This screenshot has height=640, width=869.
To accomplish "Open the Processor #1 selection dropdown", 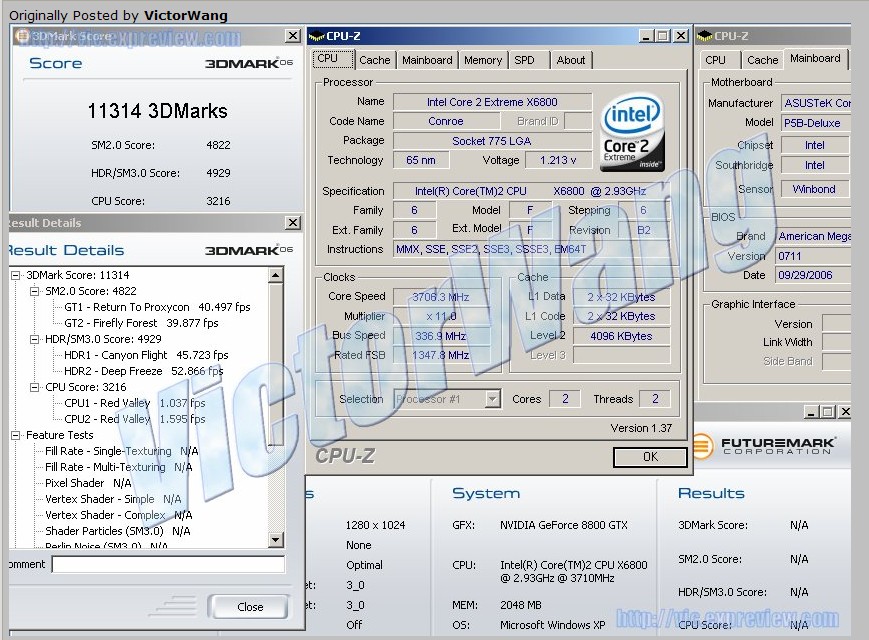I will point(492,398).
